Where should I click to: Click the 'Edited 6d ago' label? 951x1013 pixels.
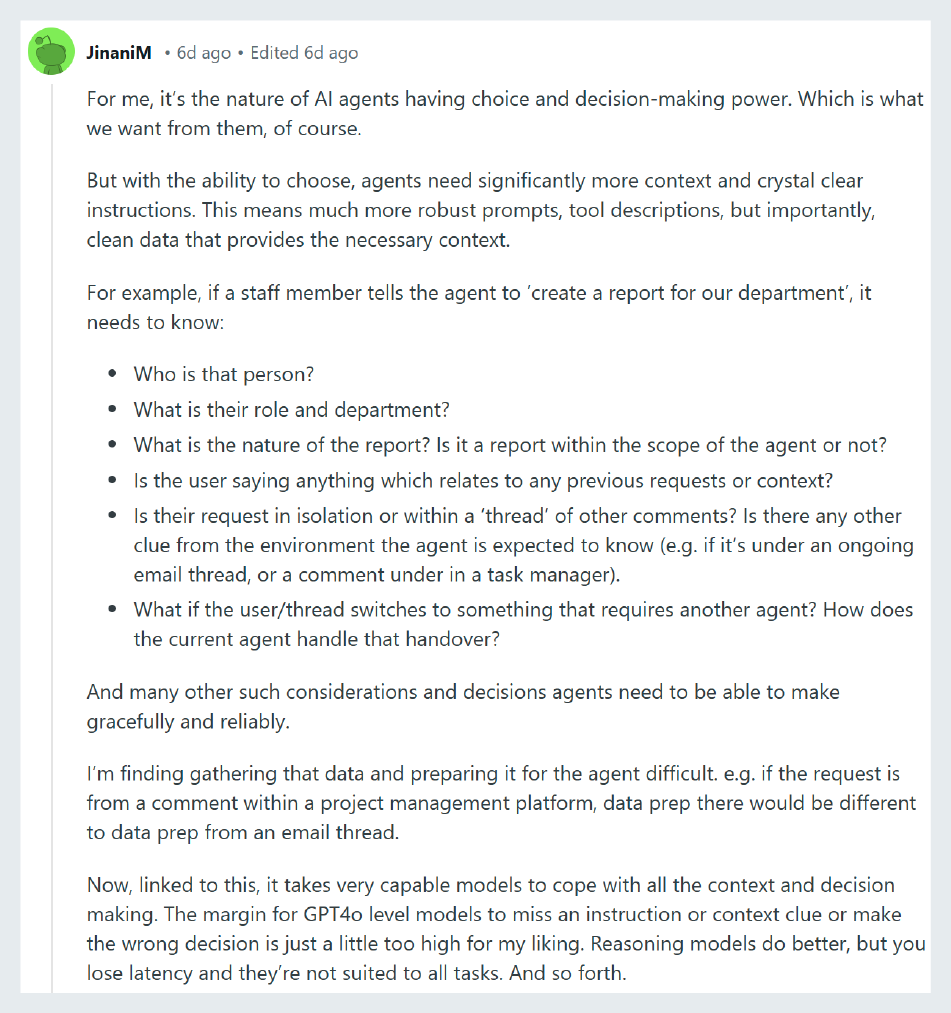coord(304,53)
